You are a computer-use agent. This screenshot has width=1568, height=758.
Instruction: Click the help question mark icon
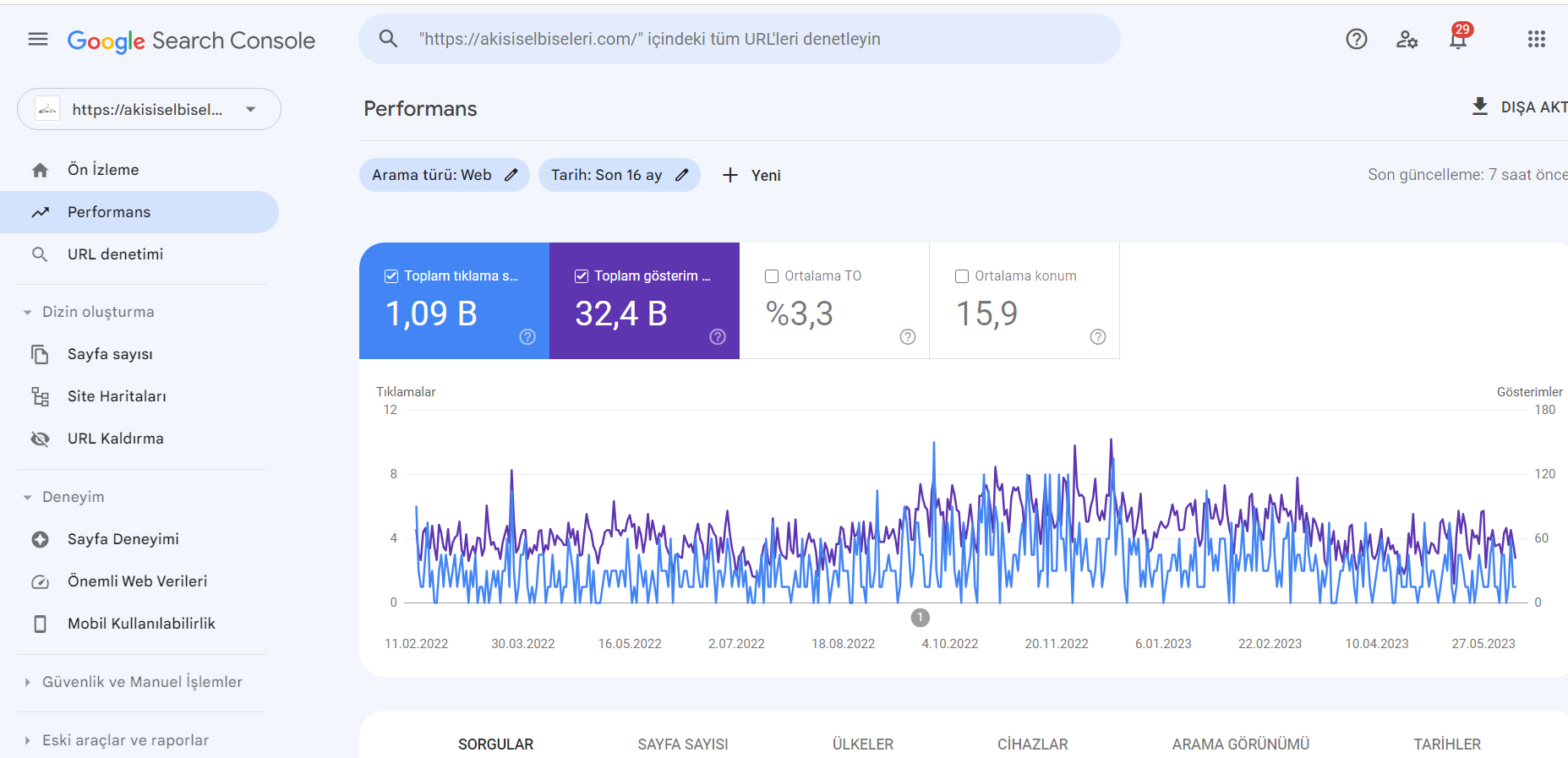pos(1356,39)
